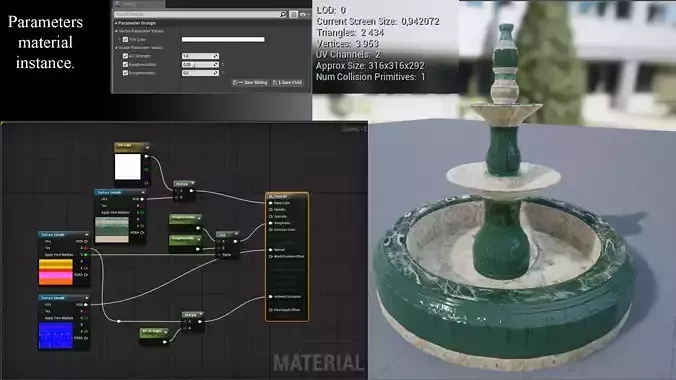Click RGB output pin on blue Texture Sample
Image resolution: width=676 pixels, height=380 pixels.
(x=85, y=305)
